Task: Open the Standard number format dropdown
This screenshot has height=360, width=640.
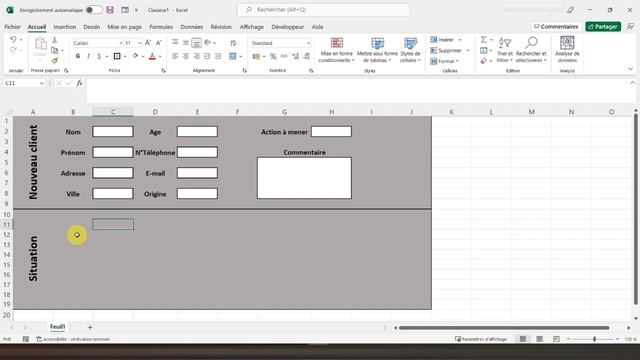Action: click(309, 43)
